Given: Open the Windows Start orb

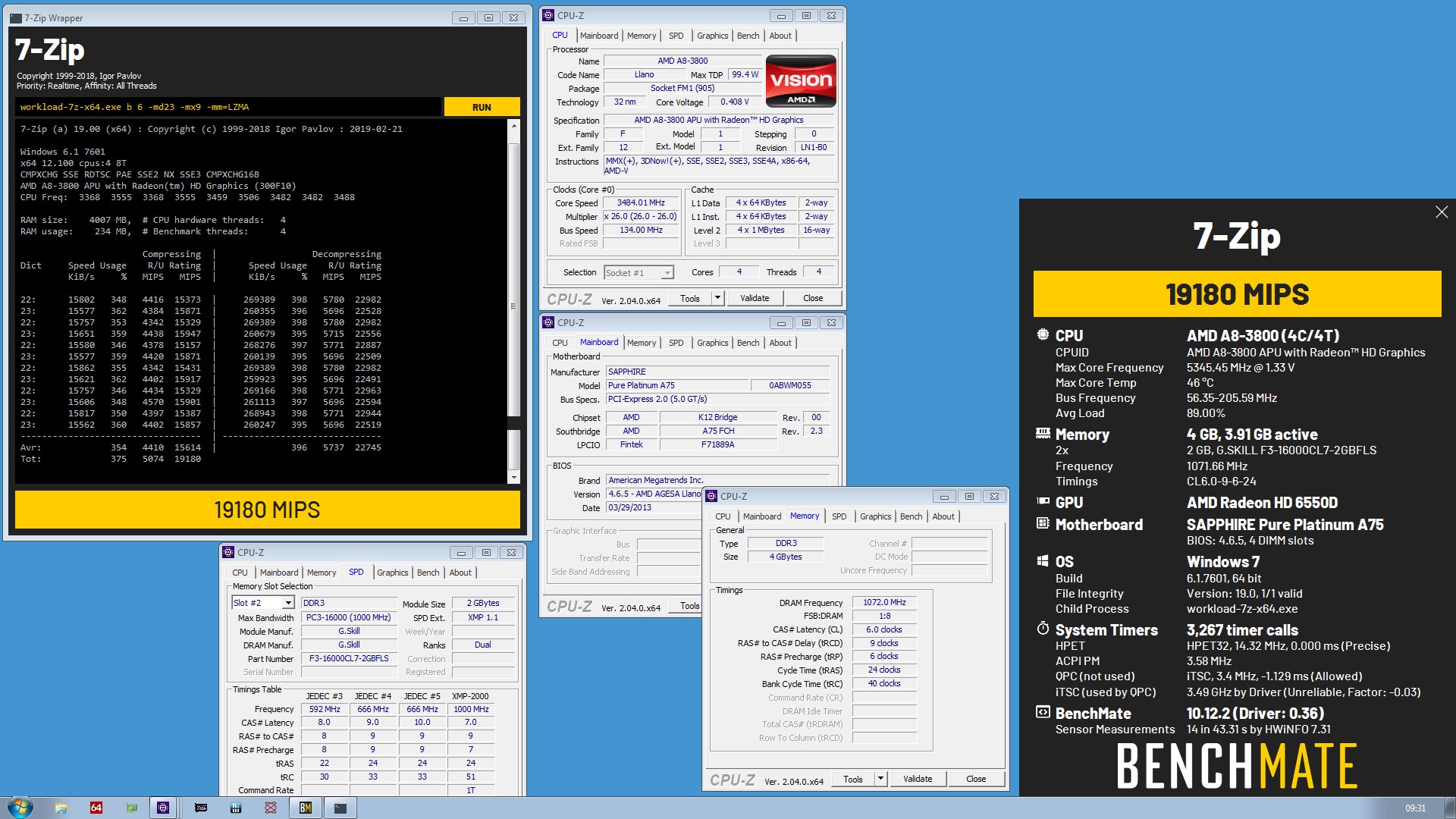Looking at the screenshot, I should coord(20,807).
